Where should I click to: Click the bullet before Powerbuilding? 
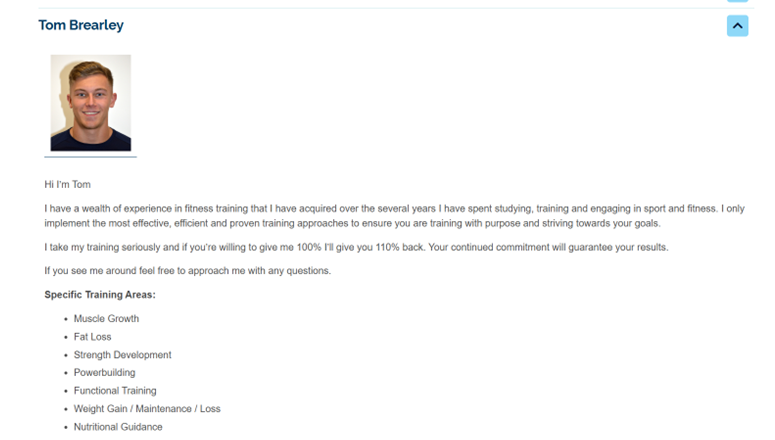(65, 373)
